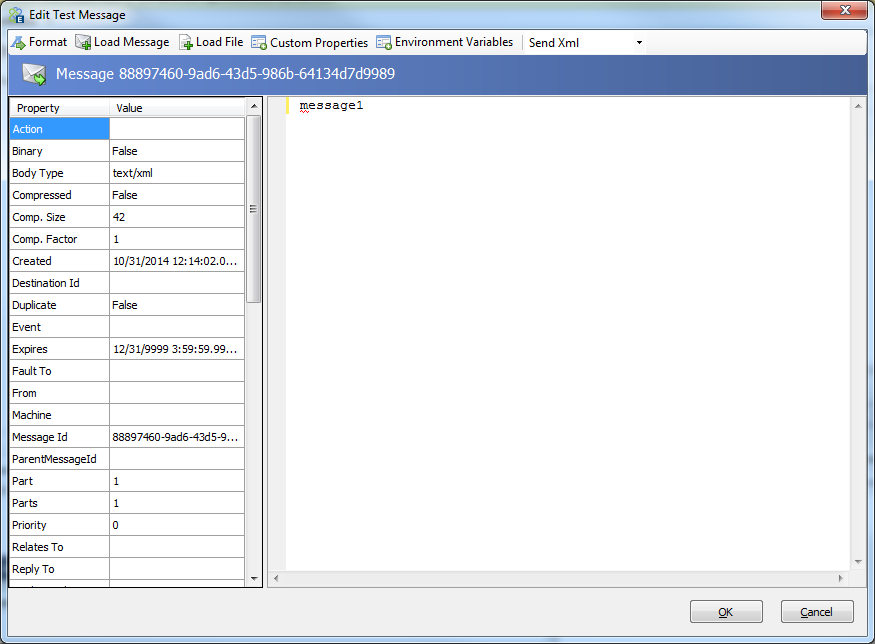Click the Body Type value cell
The width and height of the screenshot is (875, 644).
tap(176, 173)
